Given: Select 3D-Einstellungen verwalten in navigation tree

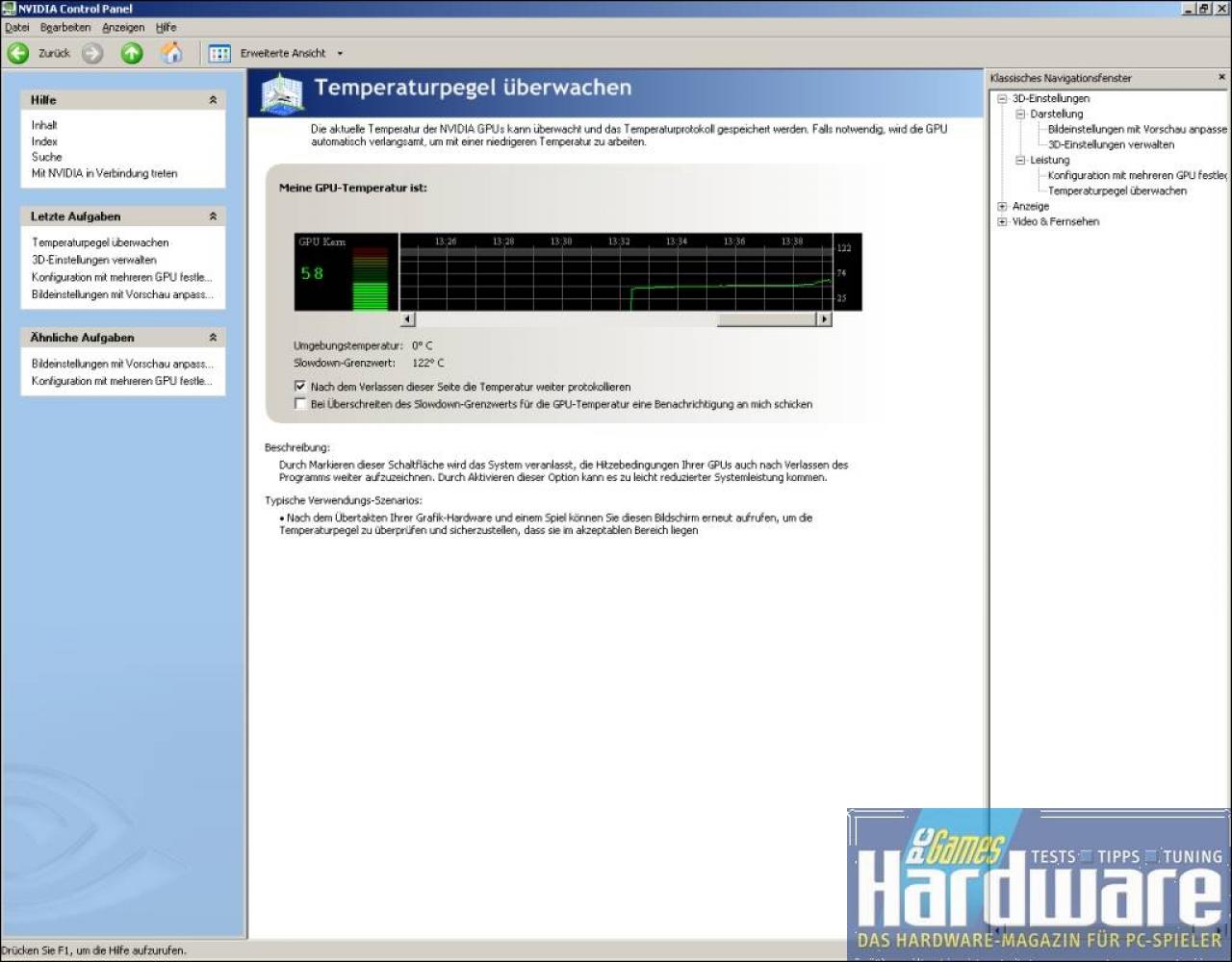Looking at the screenshot, I should click(1111, 144).
